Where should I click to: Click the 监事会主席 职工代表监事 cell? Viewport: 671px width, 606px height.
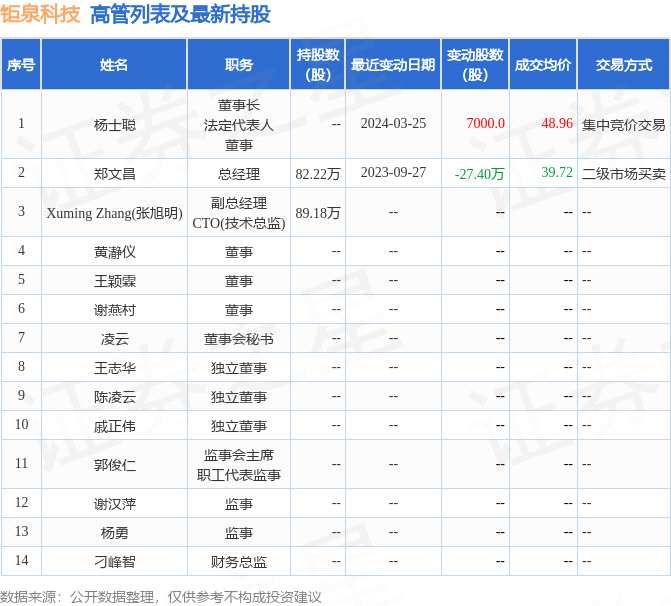pos(238,465)
